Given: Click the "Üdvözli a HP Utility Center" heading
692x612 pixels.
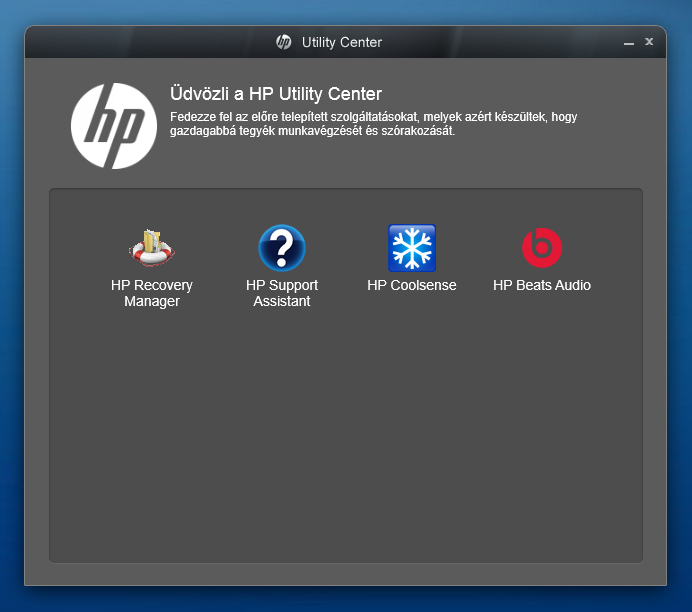Looking at the screenshot, I should click(x=276, y=94).
